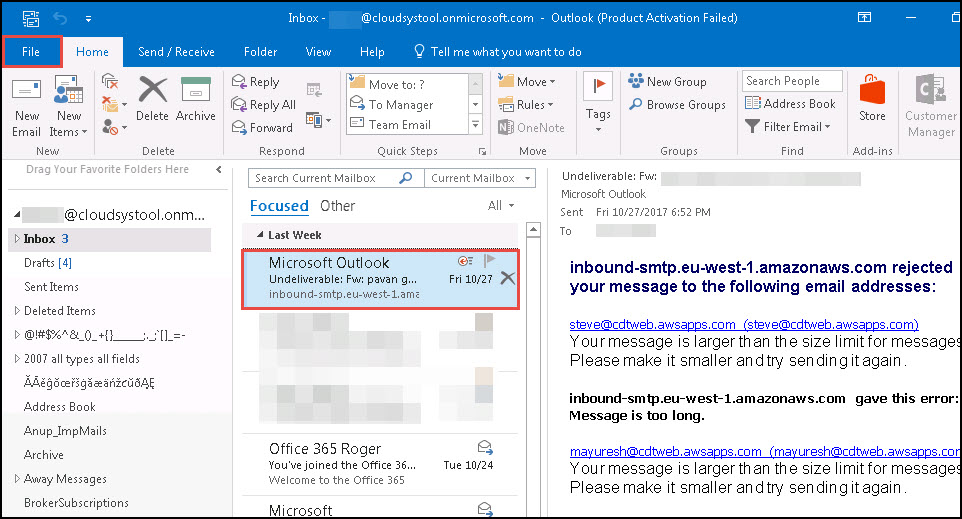
Task: Click the Ribbon Display Options icon
Action: tap(864, 18)
